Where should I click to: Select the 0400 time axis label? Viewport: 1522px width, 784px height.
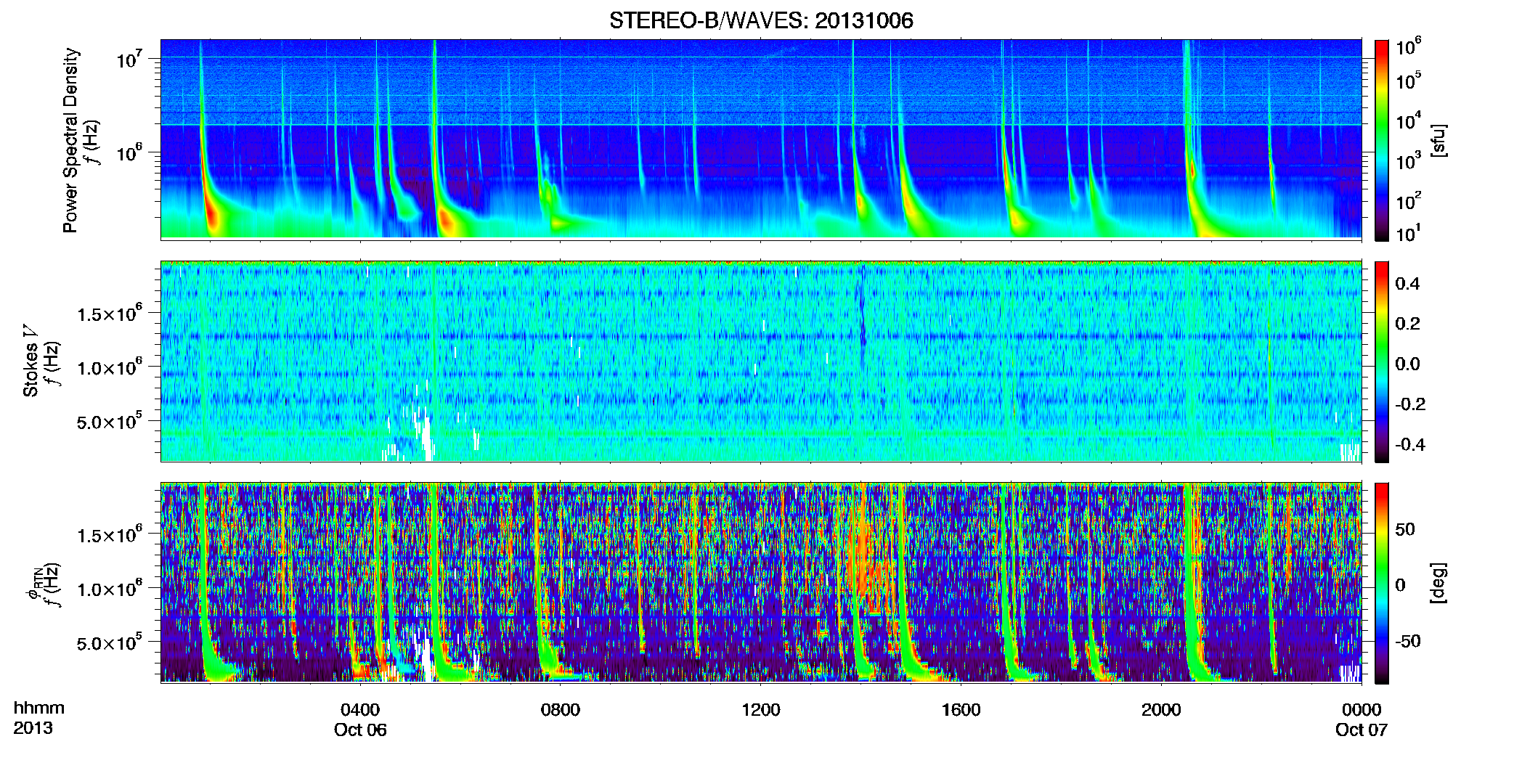tap(360, 710)
